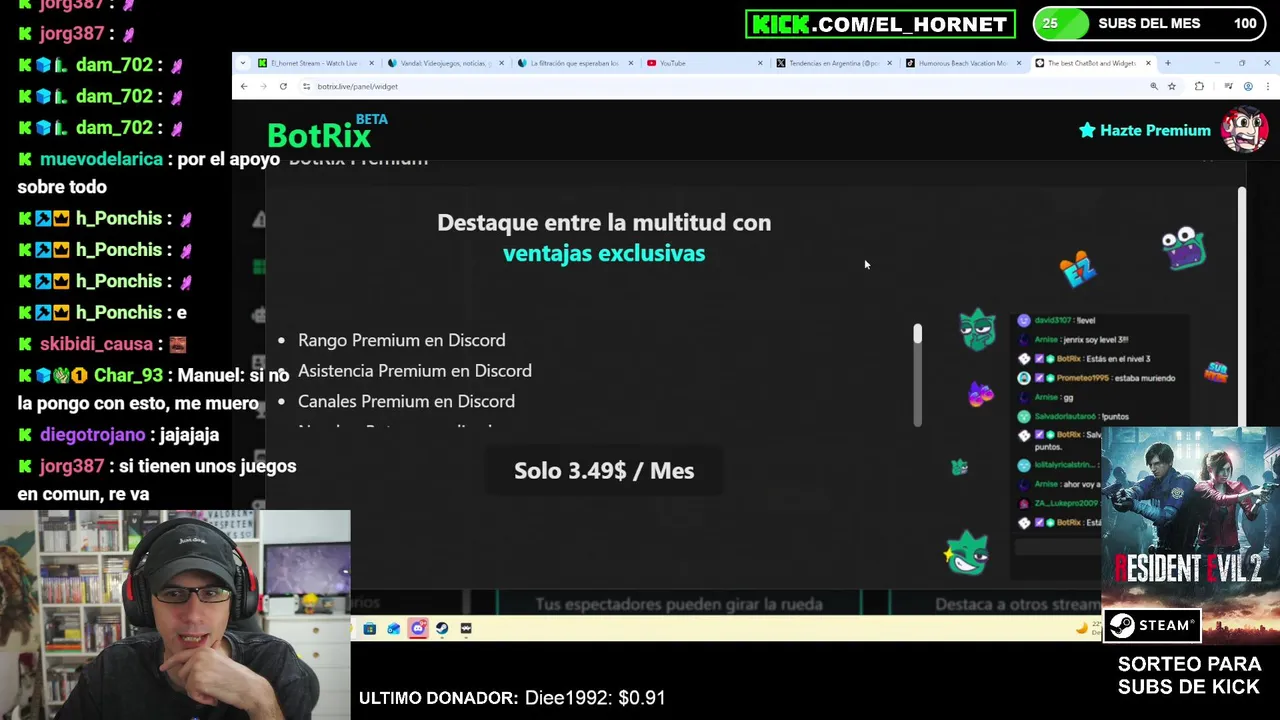Click the smirking green emote at bottom
Image resolution: width=1280 pixels, height=720 pixels.
(966, 554)
